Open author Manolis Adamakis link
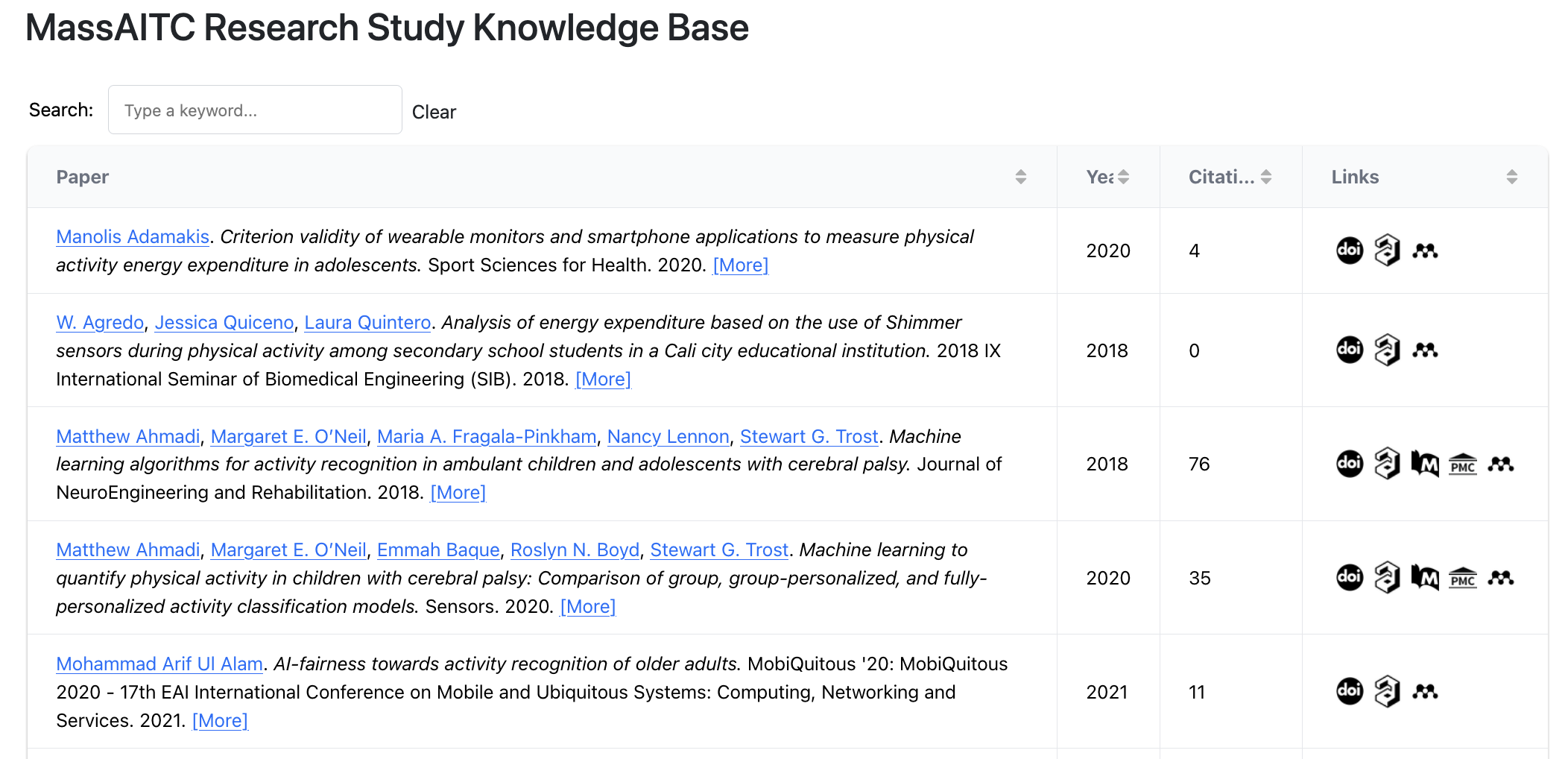Viewport: 1568px width, 759px height. click(x=133, y=236)
